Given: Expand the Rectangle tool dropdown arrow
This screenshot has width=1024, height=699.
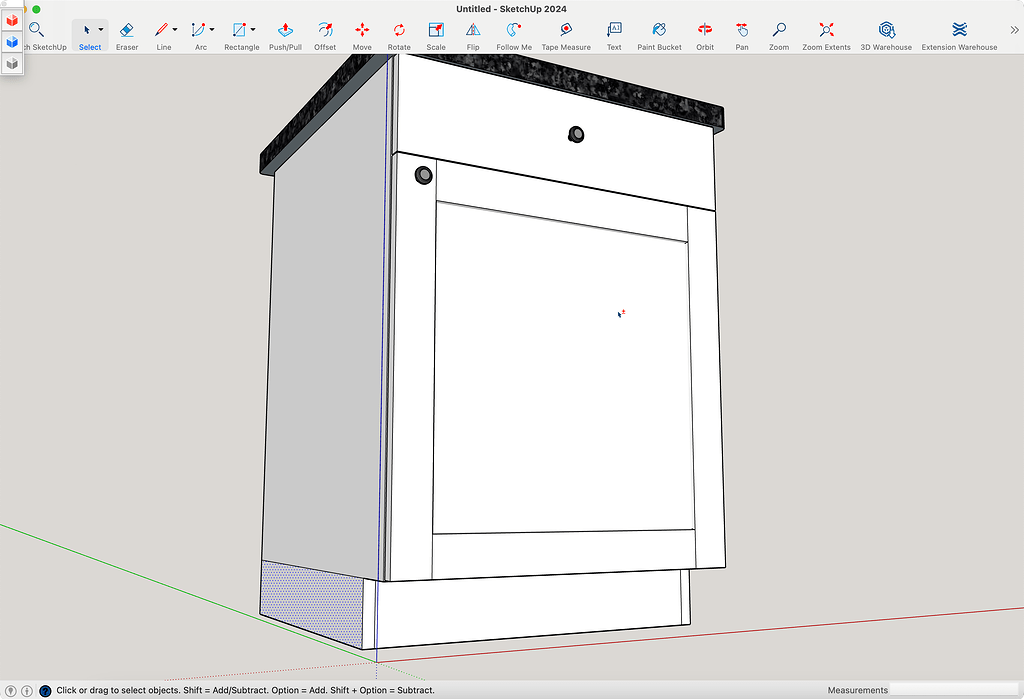Looking at the screenshot, I should point(253,30).
